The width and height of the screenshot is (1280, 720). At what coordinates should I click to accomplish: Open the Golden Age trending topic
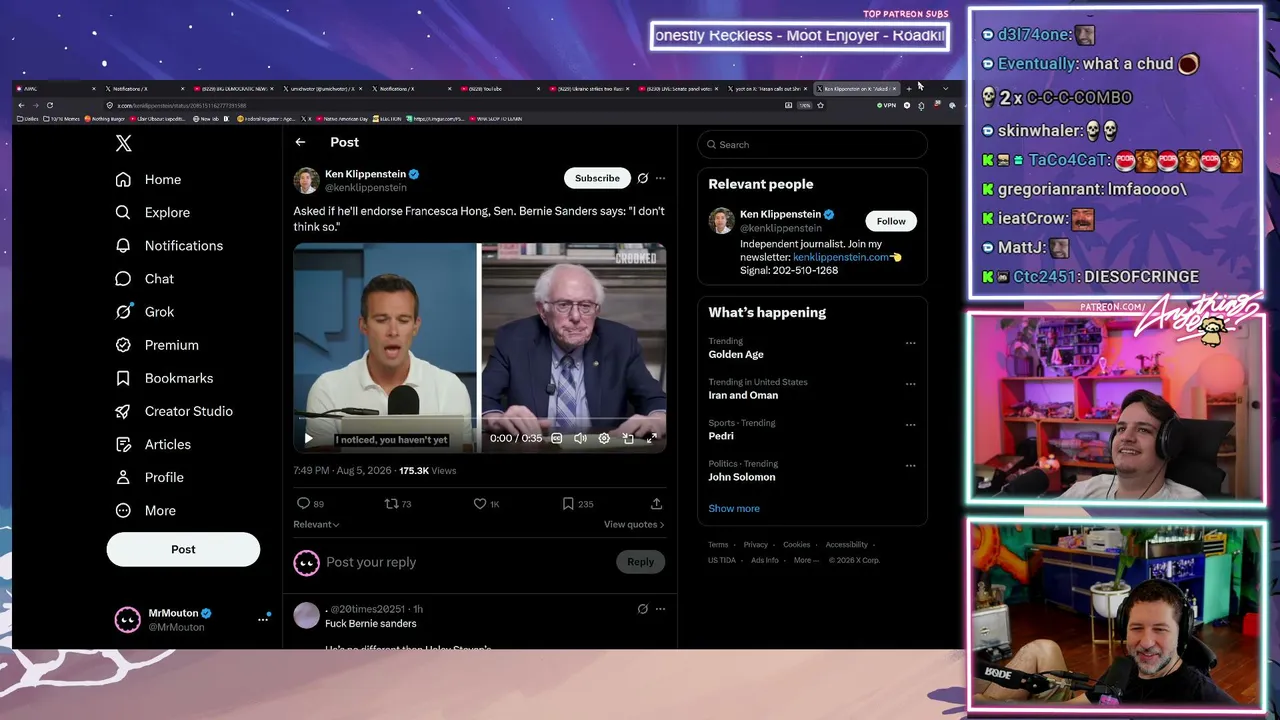click(736, 354)
